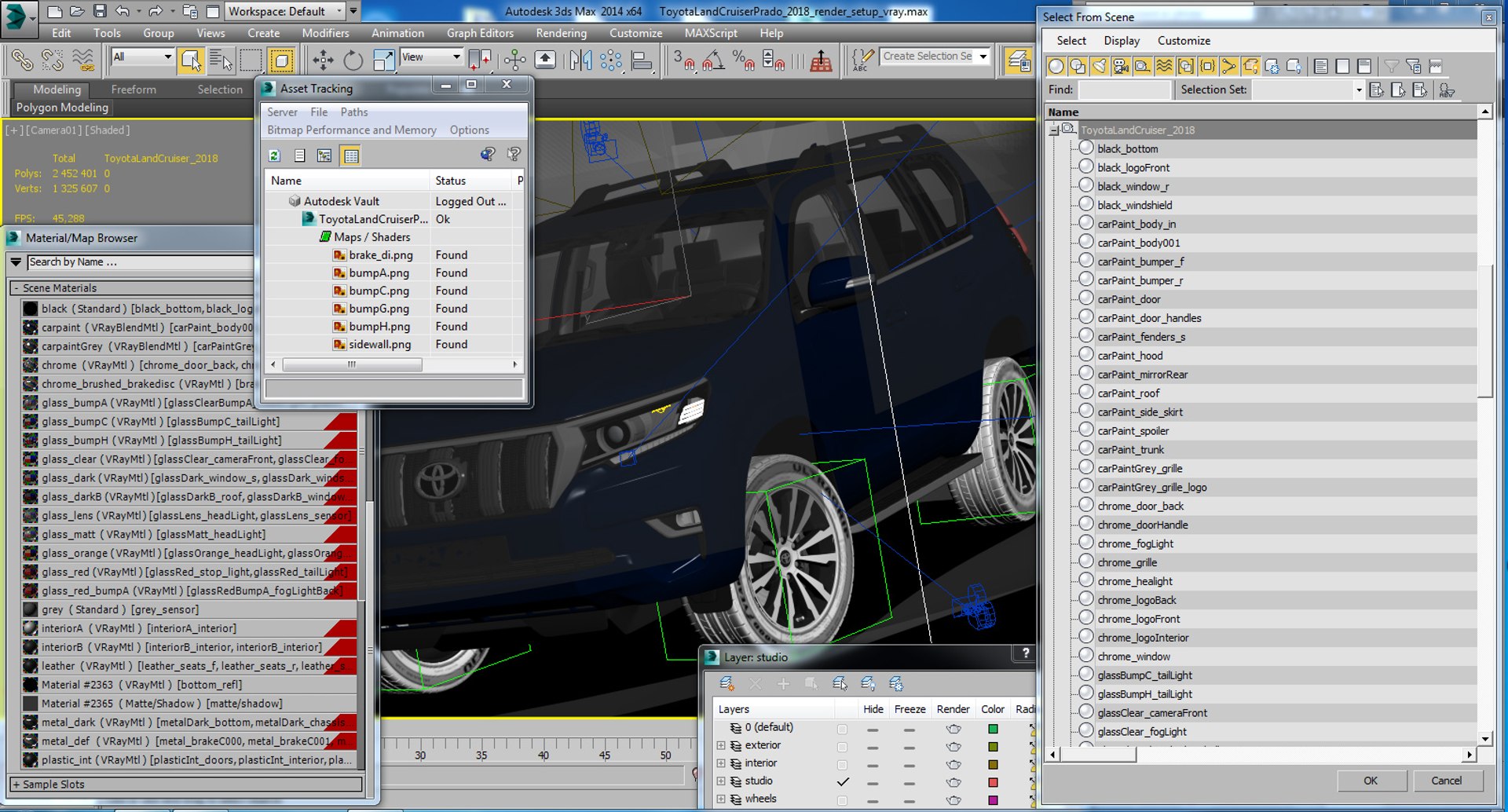
Task: Open Select by Name tool
Action: [x=221, y=60]
